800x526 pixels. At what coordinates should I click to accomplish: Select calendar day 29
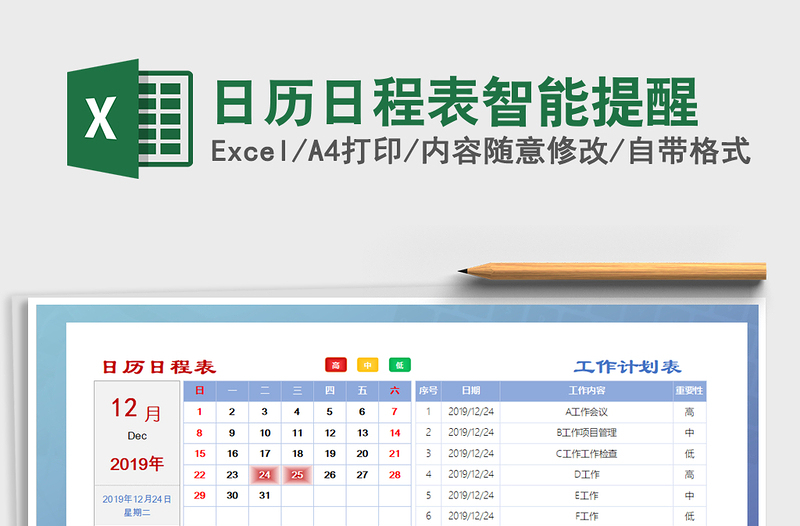point(199,495)
